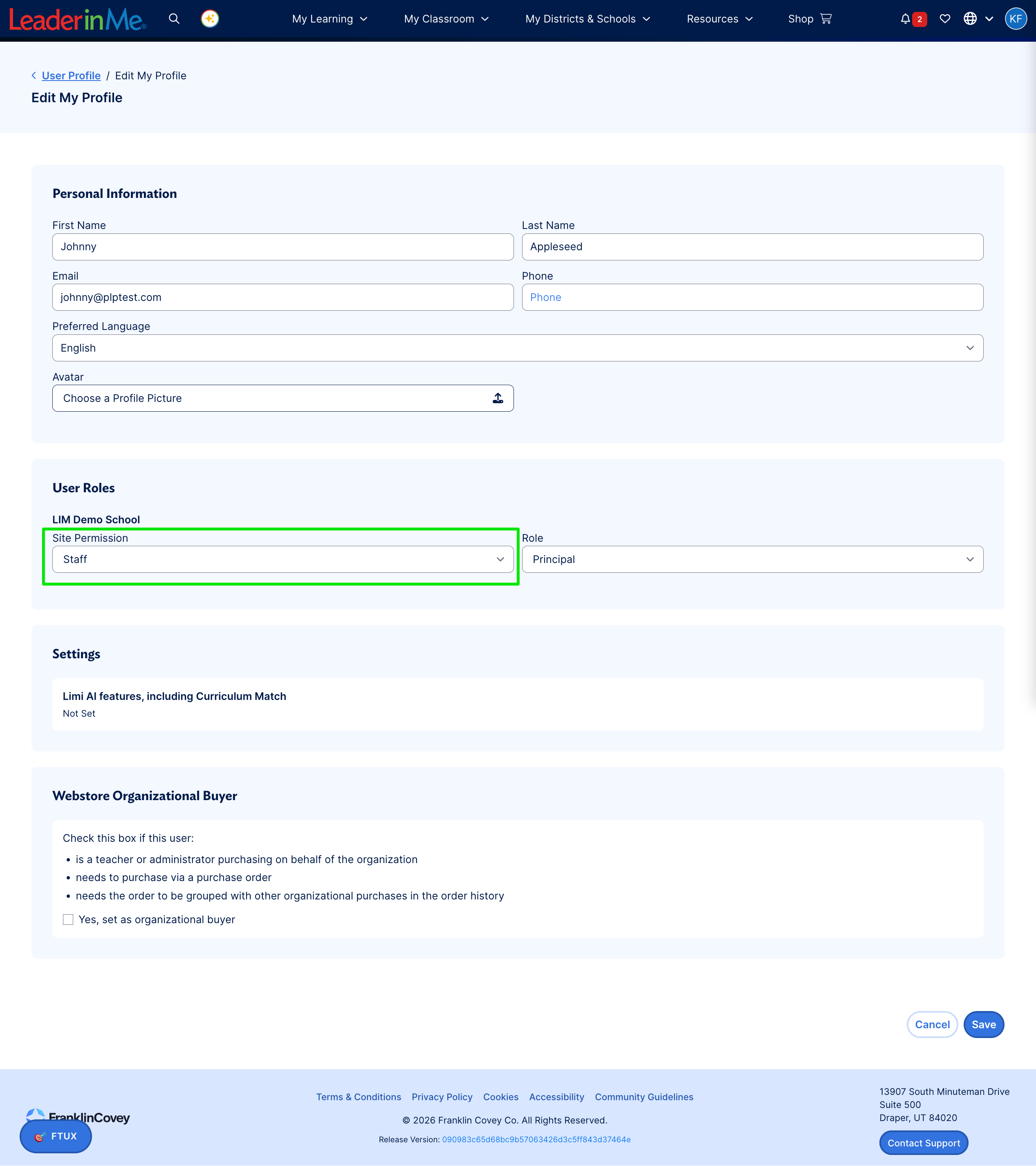The height and width of the screenshot is (1166, 1036).
Task: Click the Shop cart icon
Action: (x=825, y=19)
